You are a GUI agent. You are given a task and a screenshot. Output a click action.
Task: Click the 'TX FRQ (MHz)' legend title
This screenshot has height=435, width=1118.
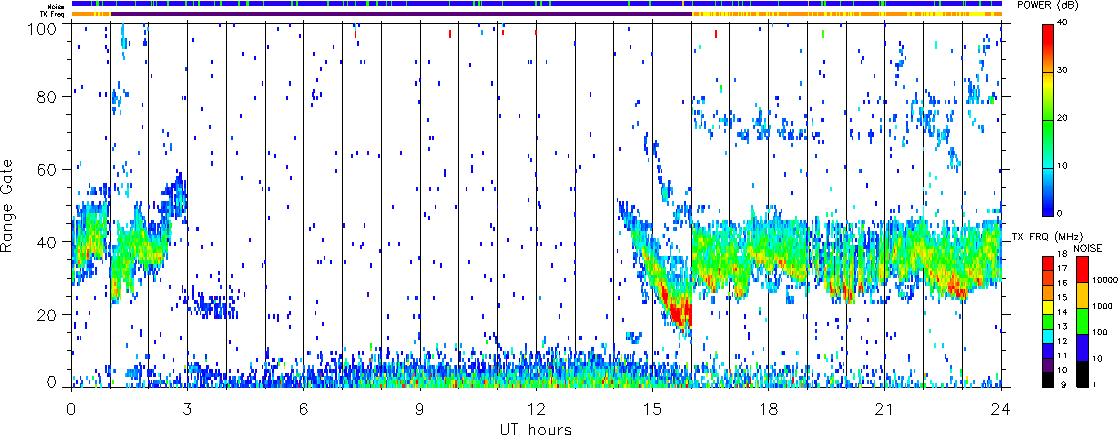pyautogui.click(x=1047, y=236)
